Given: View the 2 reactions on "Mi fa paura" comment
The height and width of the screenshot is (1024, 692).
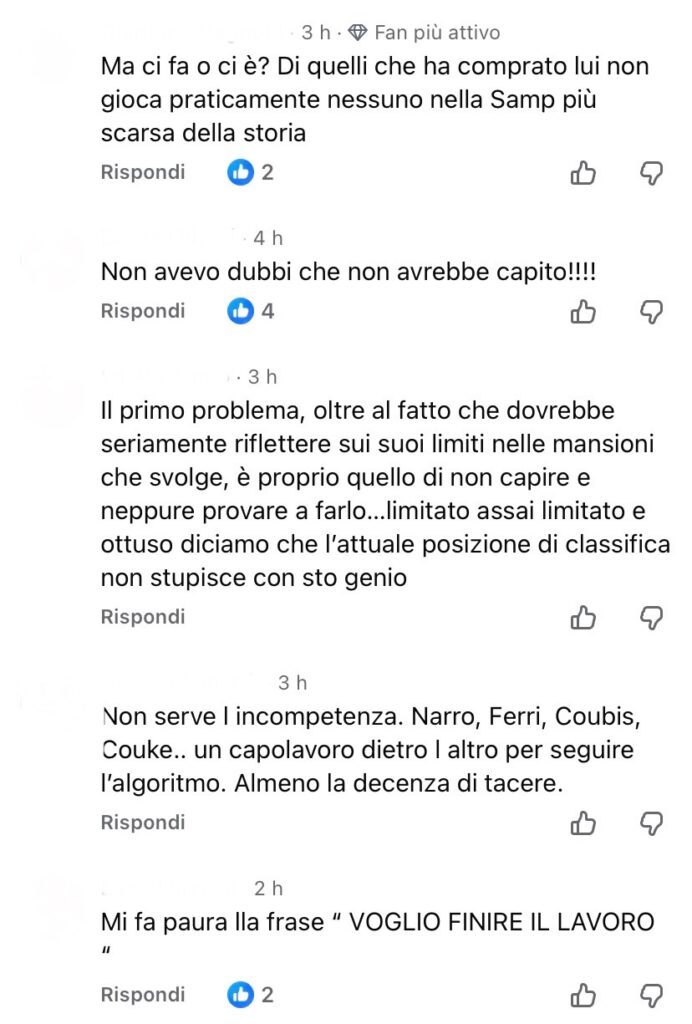Looking at the screenshot, I should (x=252, y=995).
